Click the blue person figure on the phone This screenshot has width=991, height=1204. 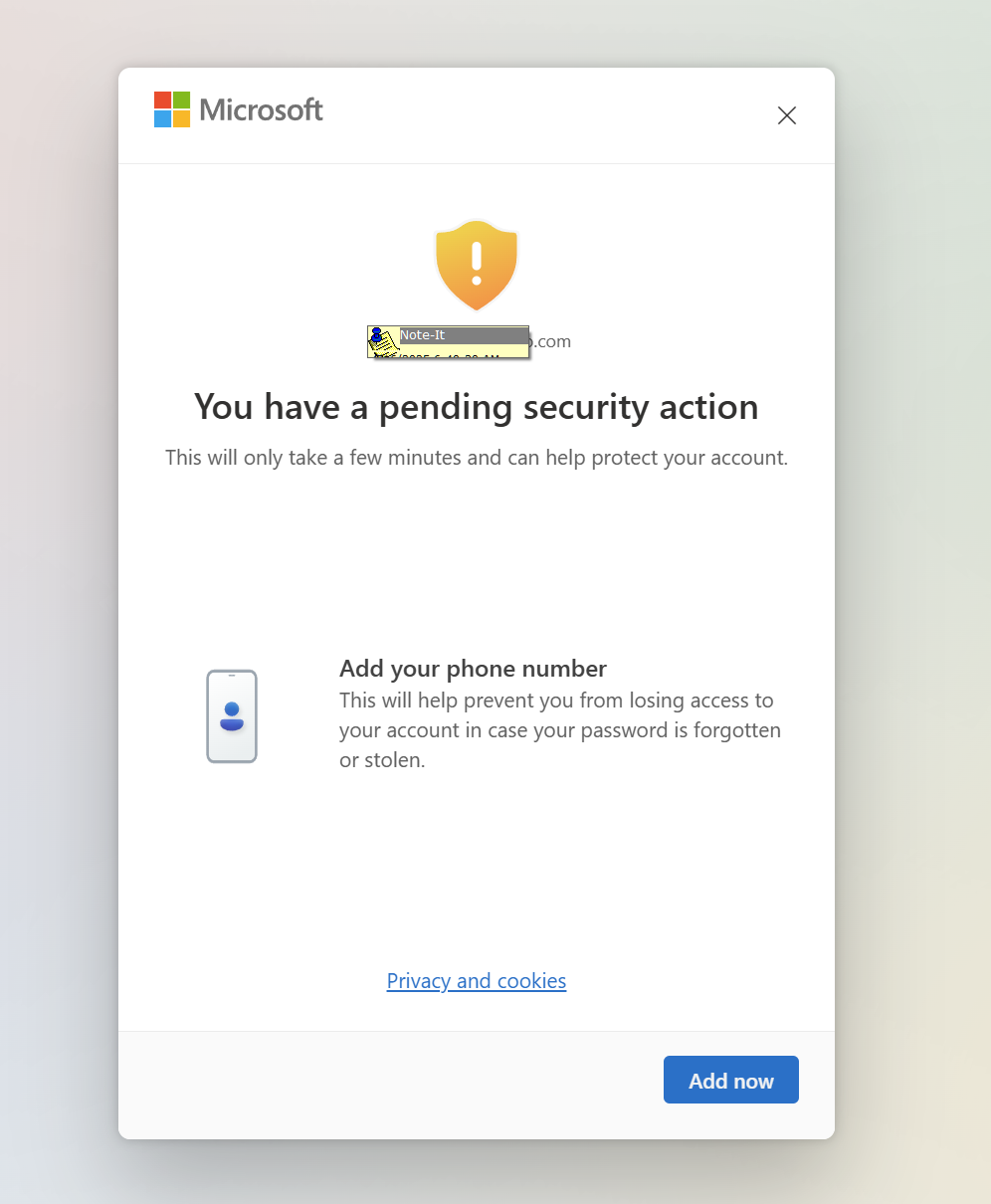232,716
